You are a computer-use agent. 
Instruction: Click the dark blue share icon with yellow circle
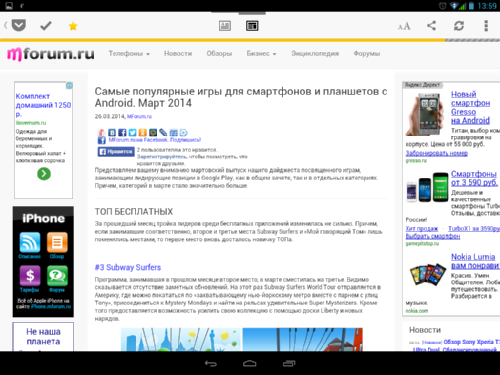153,133
